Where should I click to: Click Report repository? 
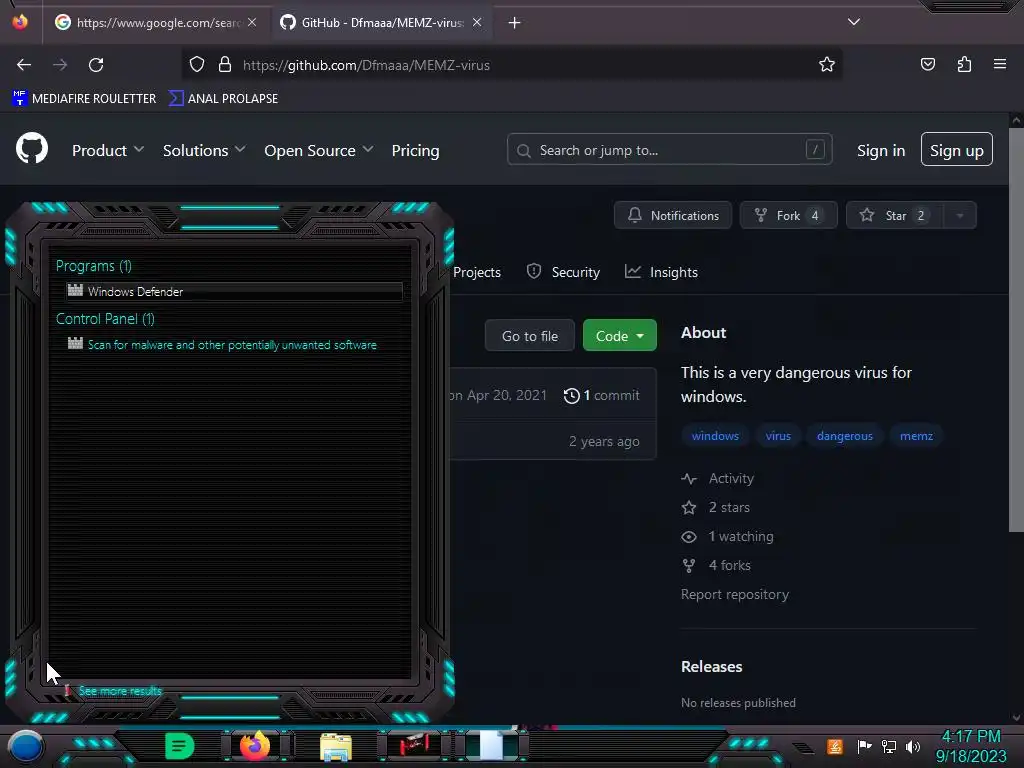click(x=735, y=595)
